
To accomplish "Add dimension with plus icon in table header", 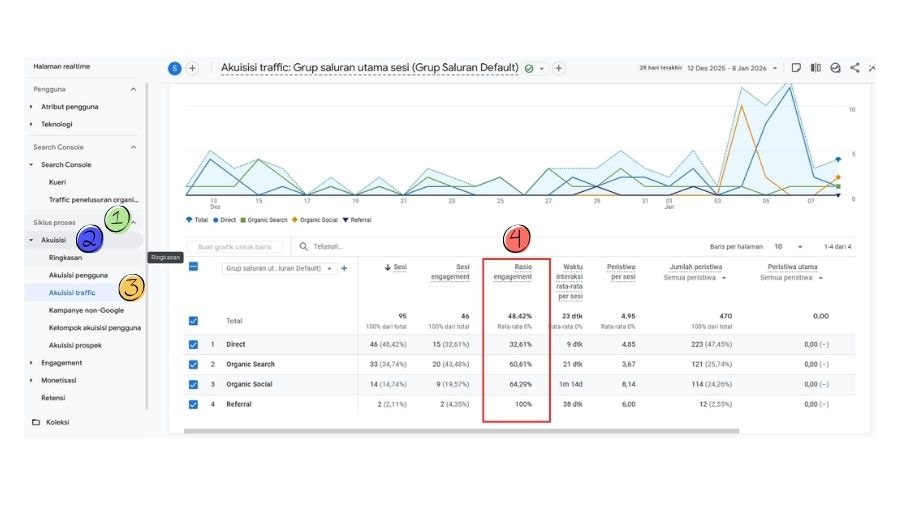I will (344, 268).
